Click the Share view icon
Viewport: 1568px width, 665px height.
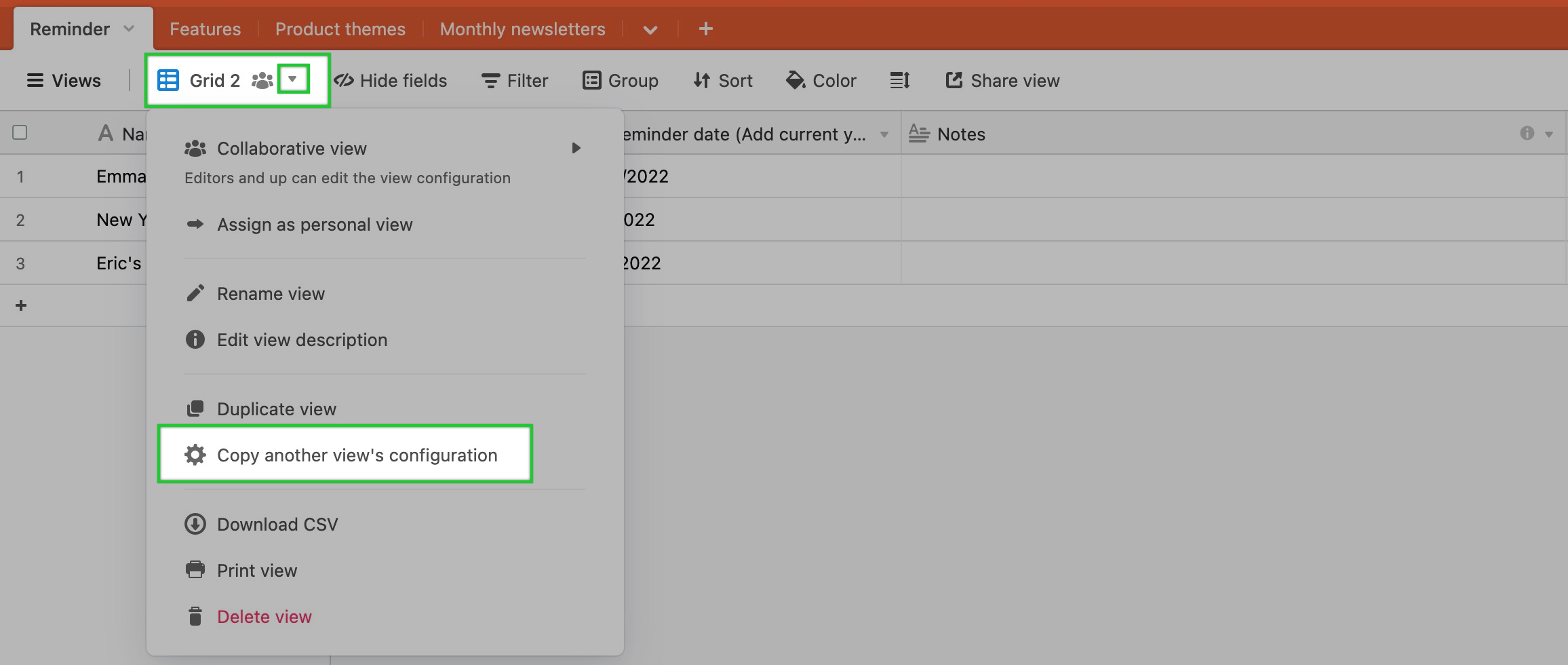[x=954, y=80]
